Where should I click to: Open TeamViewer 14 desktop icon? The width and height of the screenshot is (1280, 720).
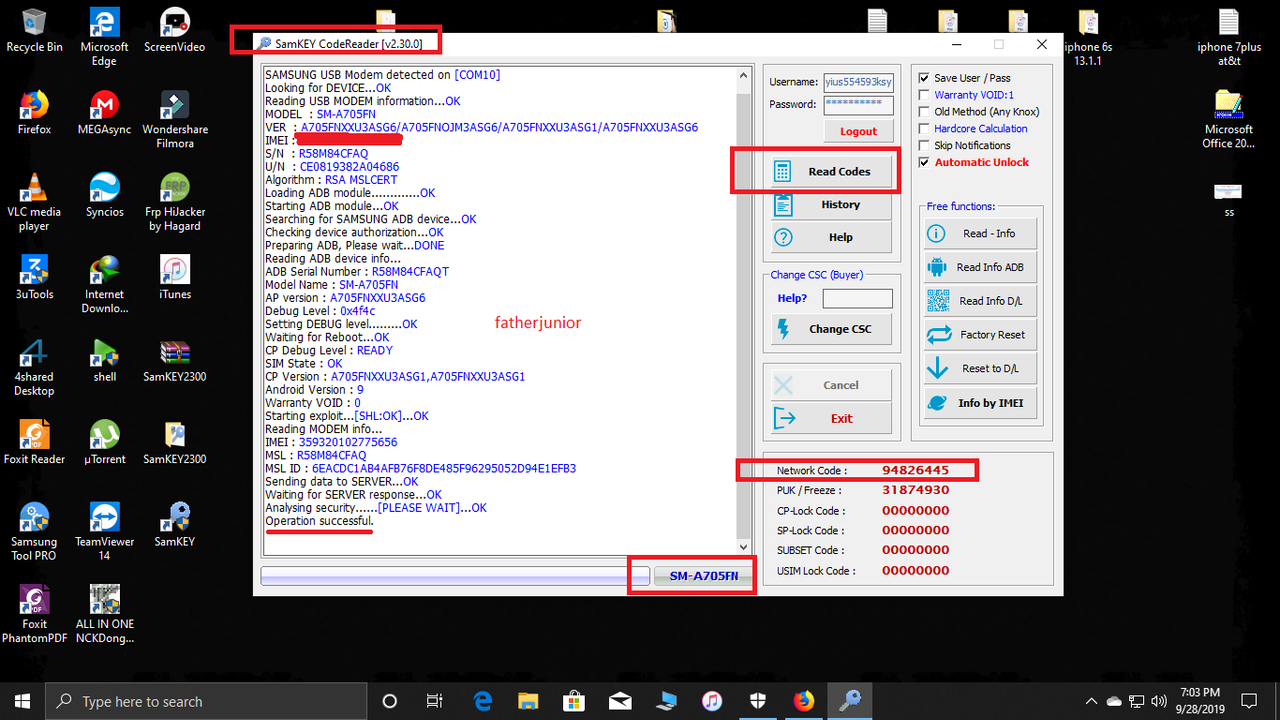104,532
